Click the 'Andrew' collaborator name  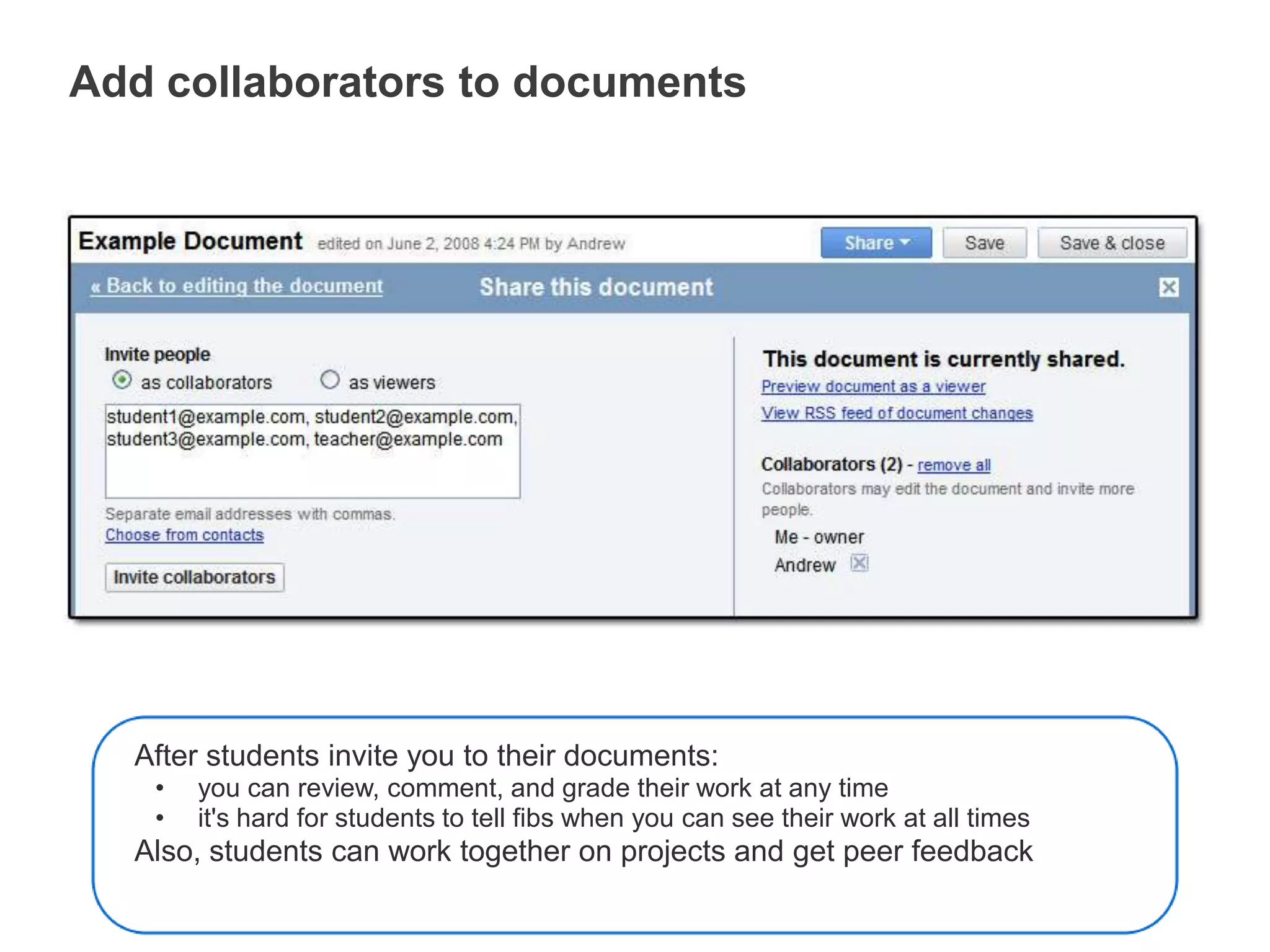[805, 565]
